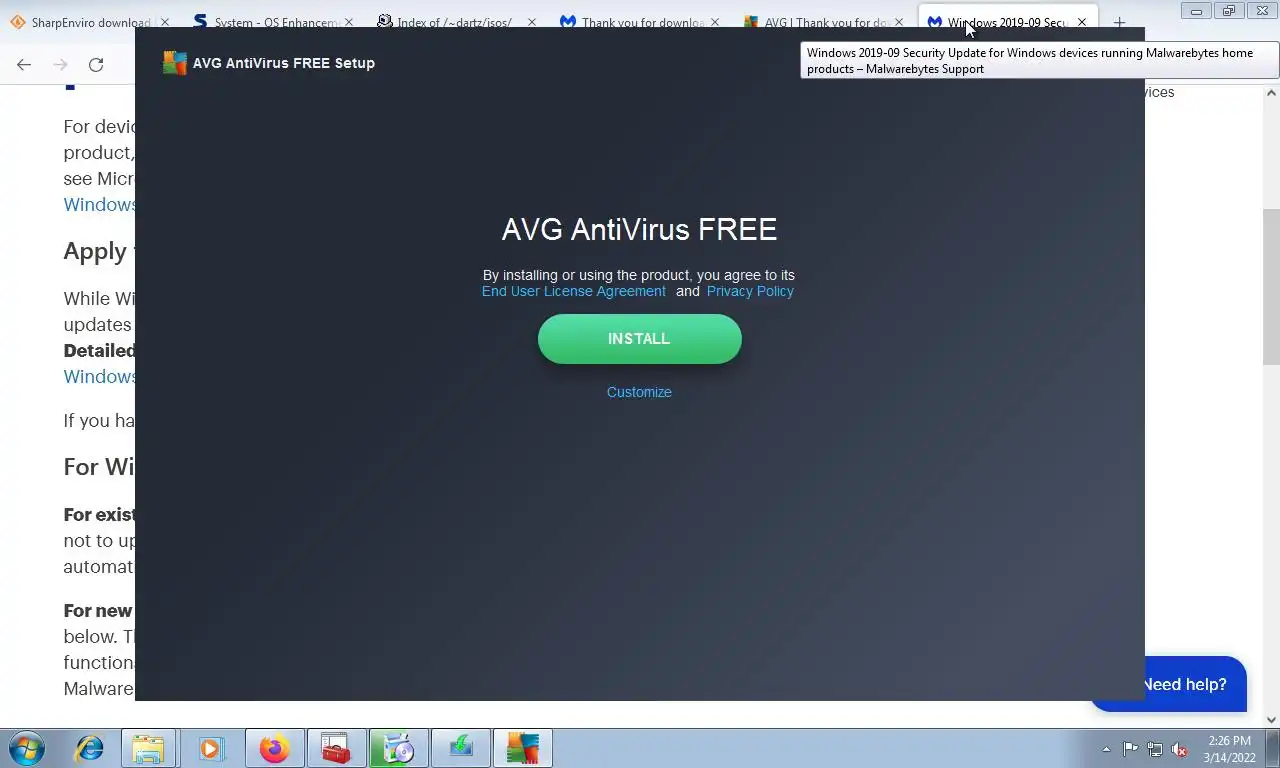Click the browser page vertical scrollbar thumb
This screenshot has height=768, width=1280.
coord(1271,287)
